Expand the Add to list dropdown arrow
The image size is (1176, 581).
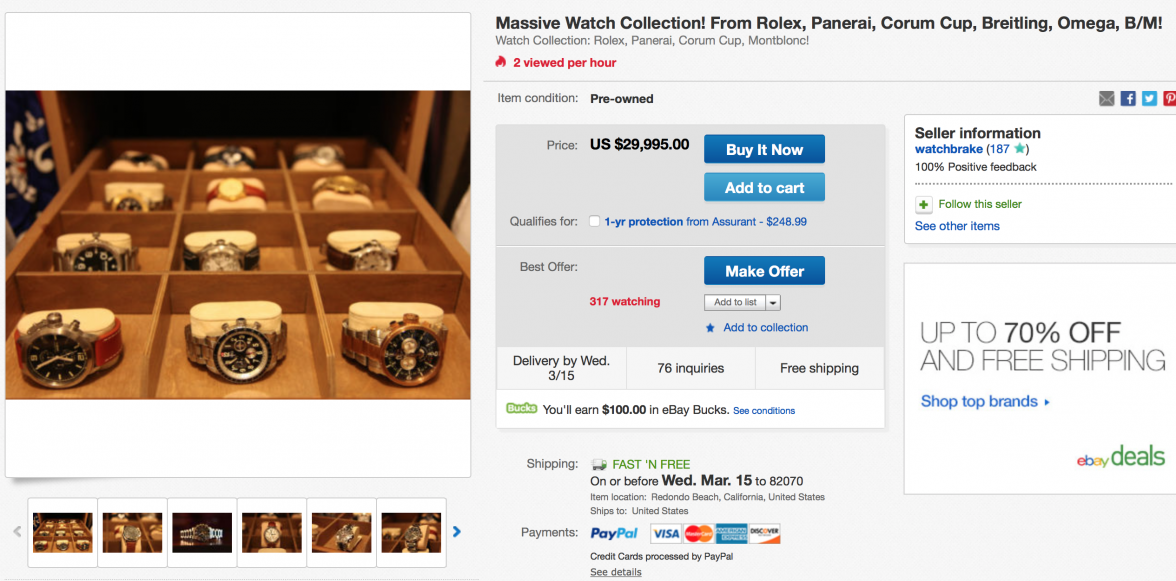(773, 303)
